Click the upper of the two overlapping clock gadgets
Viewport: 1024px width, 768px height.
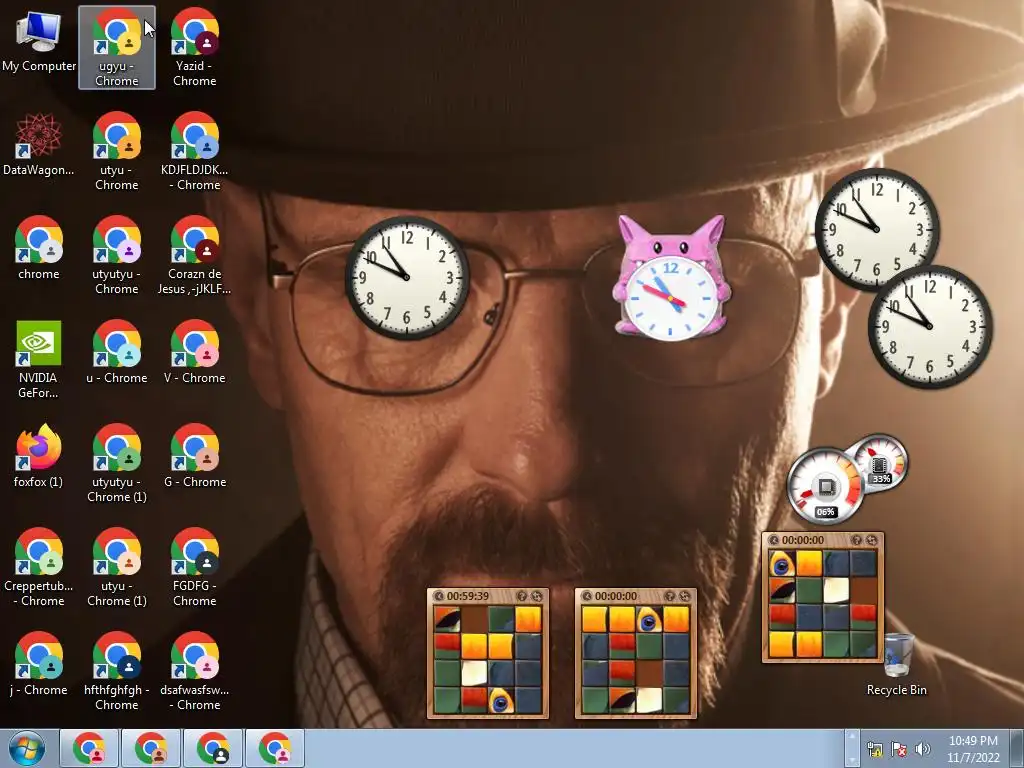[x=876, y=229]
